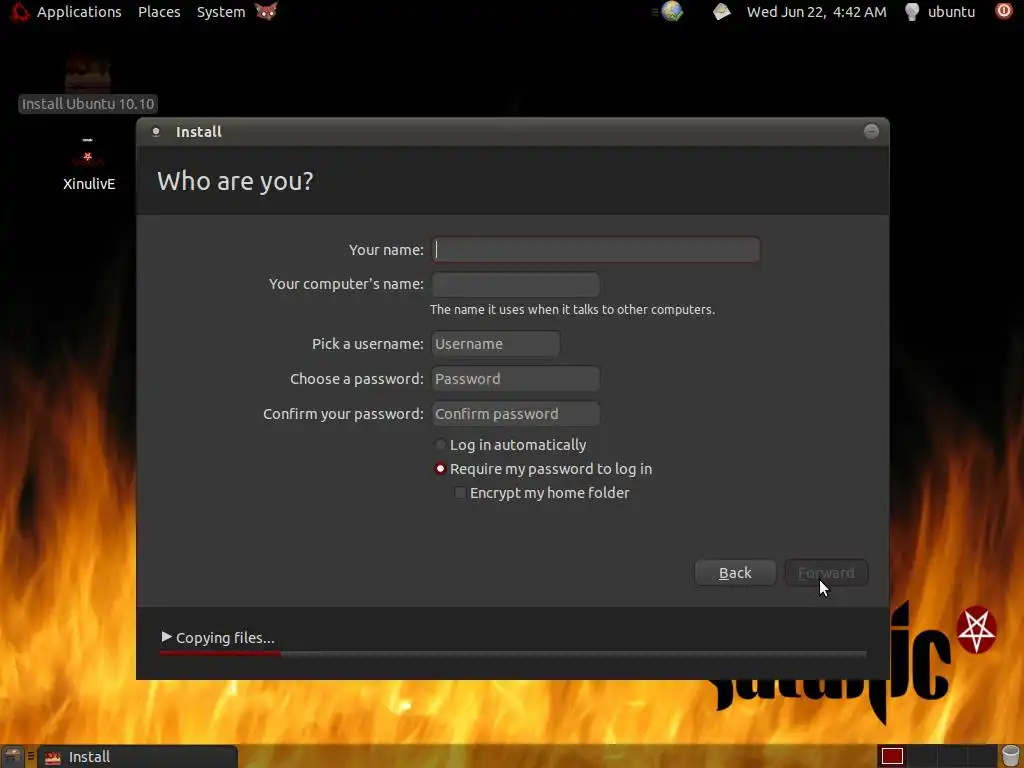The width and height of the screenshot is (1024, 768).
Task: Focus the computer's name field
Action: [x=516, y=285]
